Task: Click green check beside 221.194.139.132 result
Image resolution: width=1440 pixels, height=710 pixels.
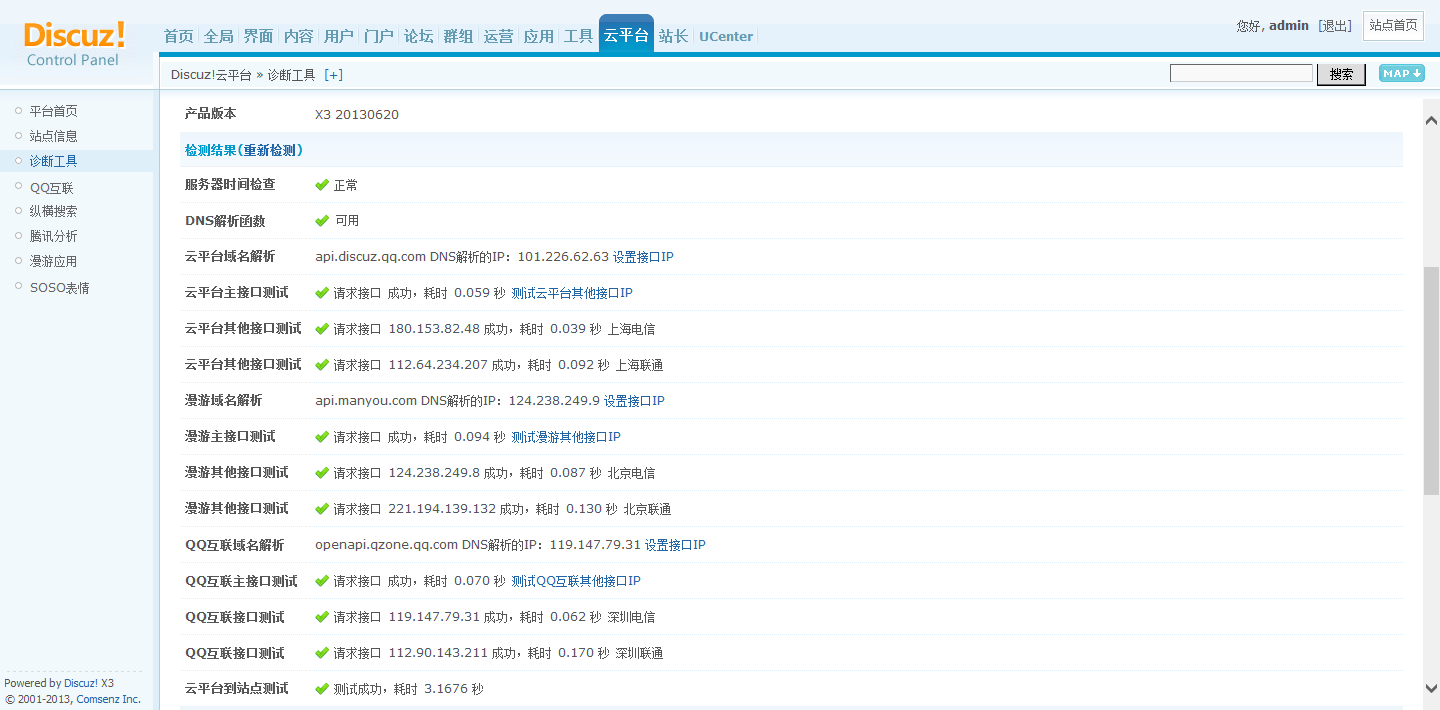Action: click(322, 509)
